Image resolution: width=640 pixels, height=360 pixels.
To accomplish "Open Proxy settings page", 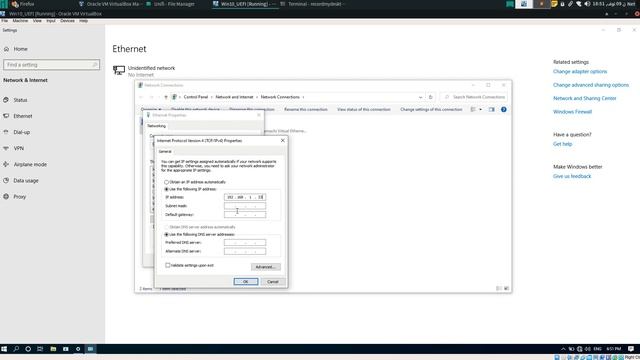I will pyautogui.click(x=19, y=197).
